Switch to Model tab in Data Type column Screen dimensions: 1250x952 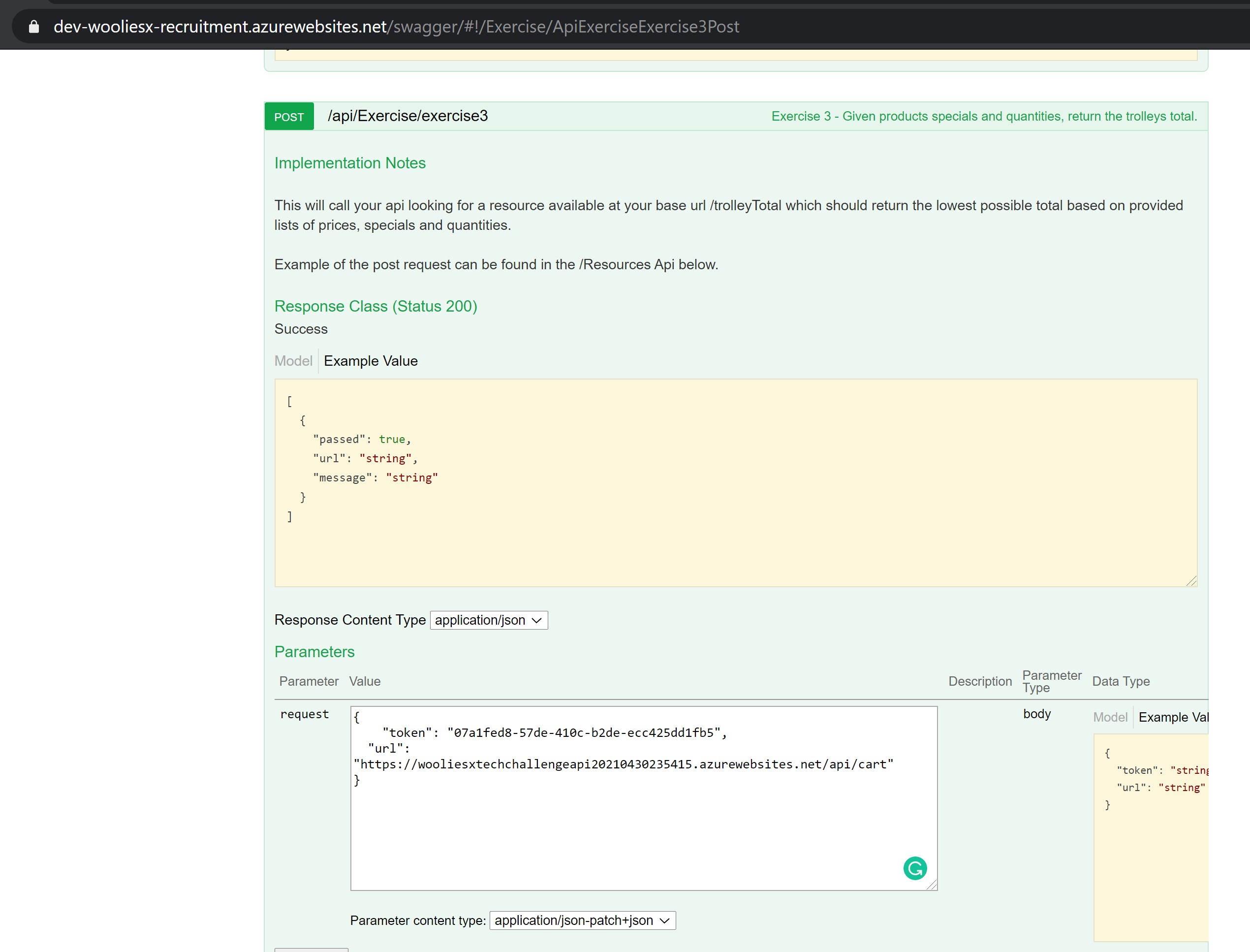[1110, 717]
